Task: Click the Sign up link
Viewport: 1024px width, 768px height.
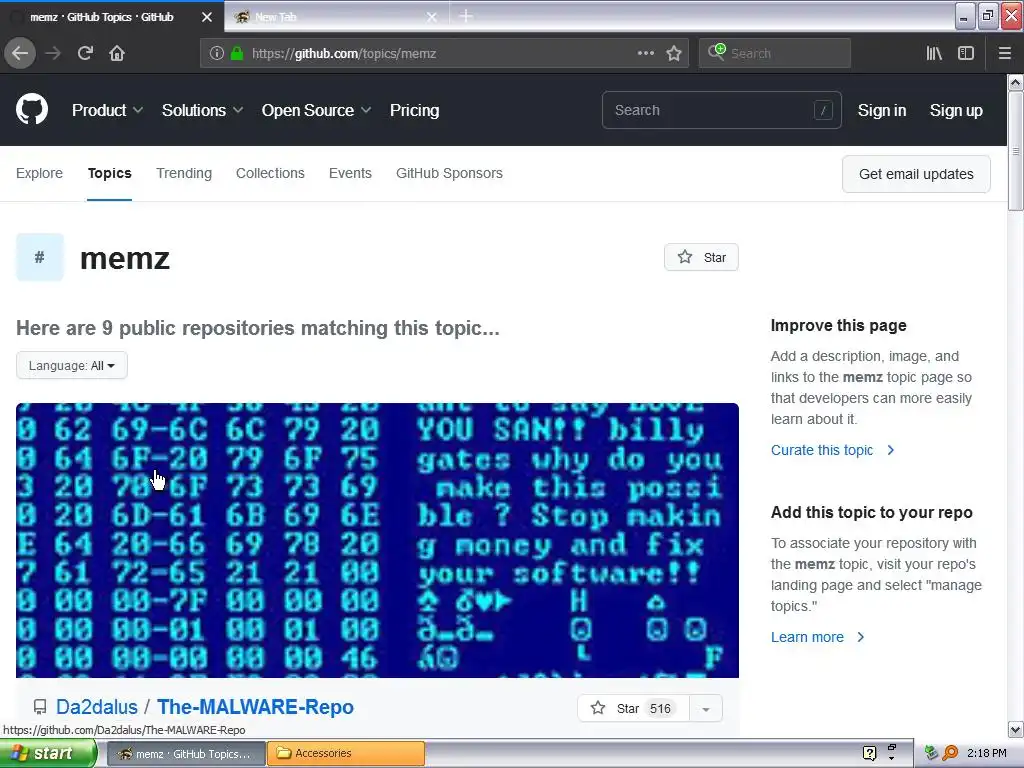Action: (956, 110)
